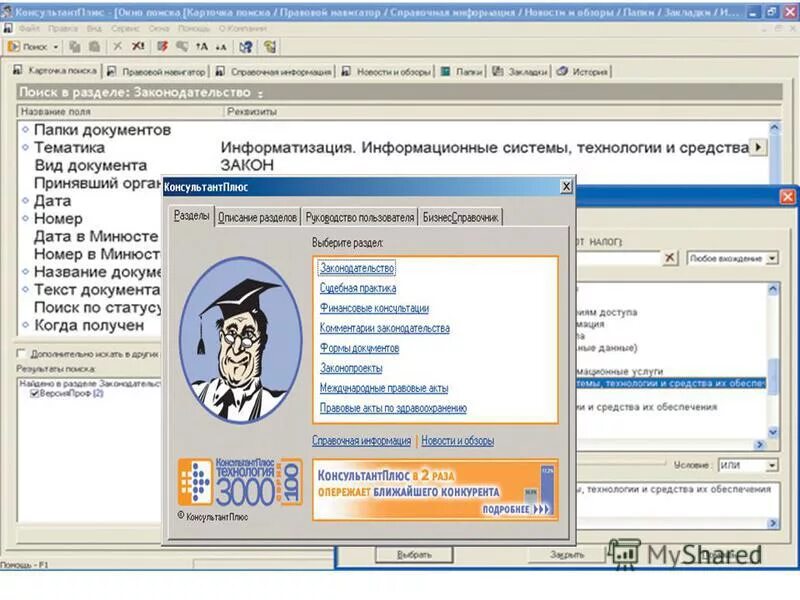Select the Когда получен field row
The image size is (800, 600).
89,325
